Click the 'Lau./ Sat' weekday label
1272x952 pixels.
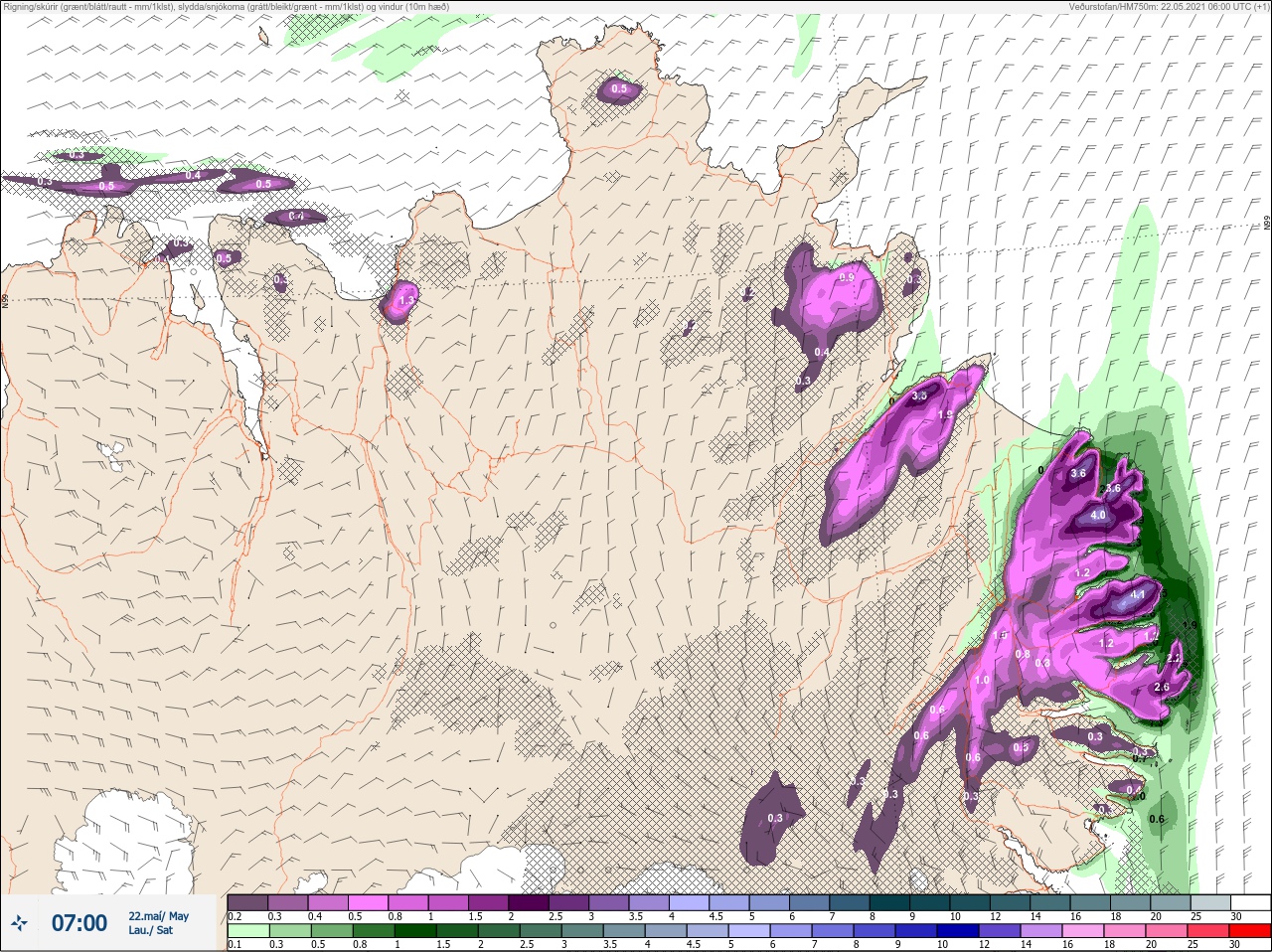(x=150, y=930)
